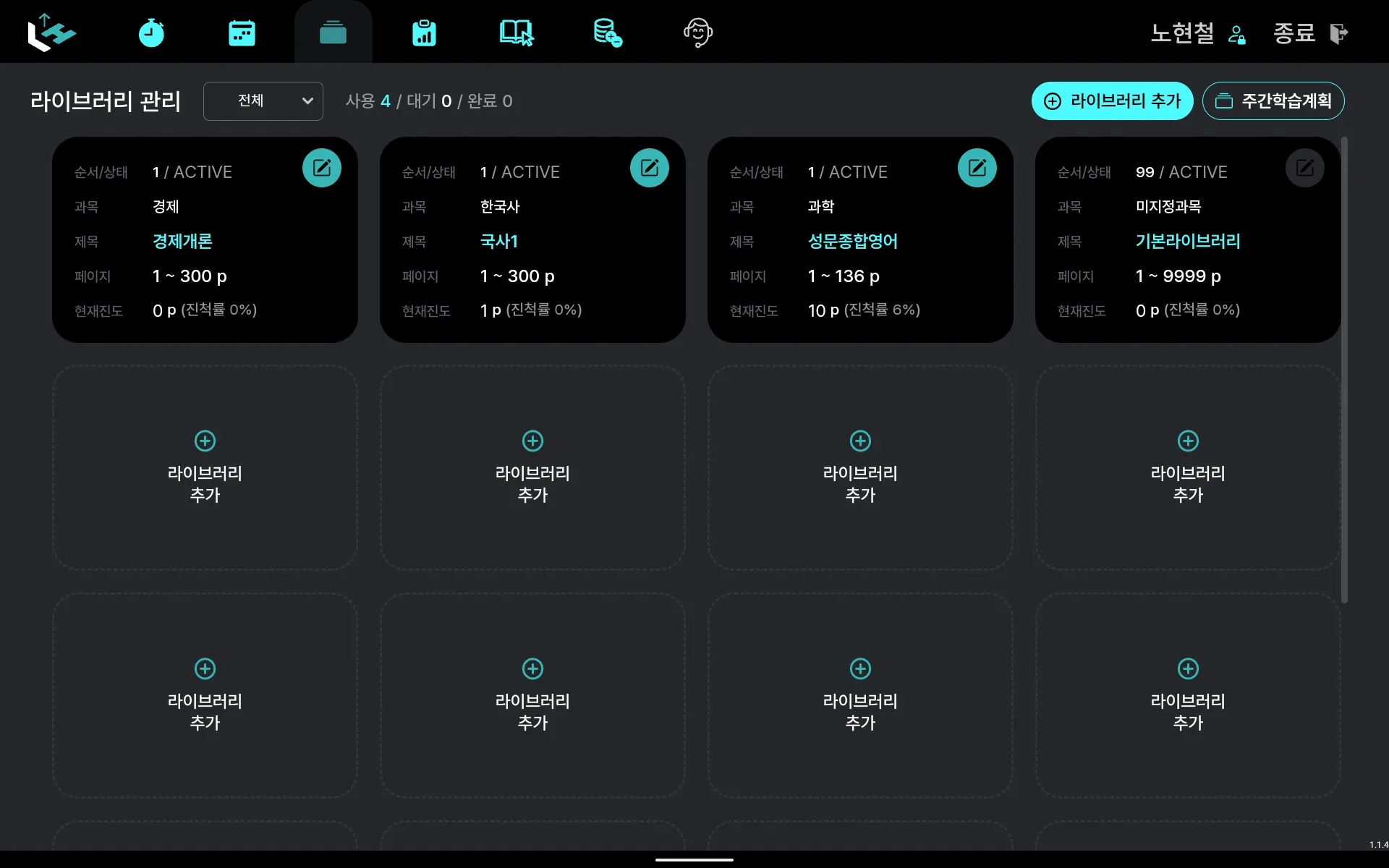1389x868 pixels.
Task: Click the 경제개론 title link
Action: (x=182, y=241)
